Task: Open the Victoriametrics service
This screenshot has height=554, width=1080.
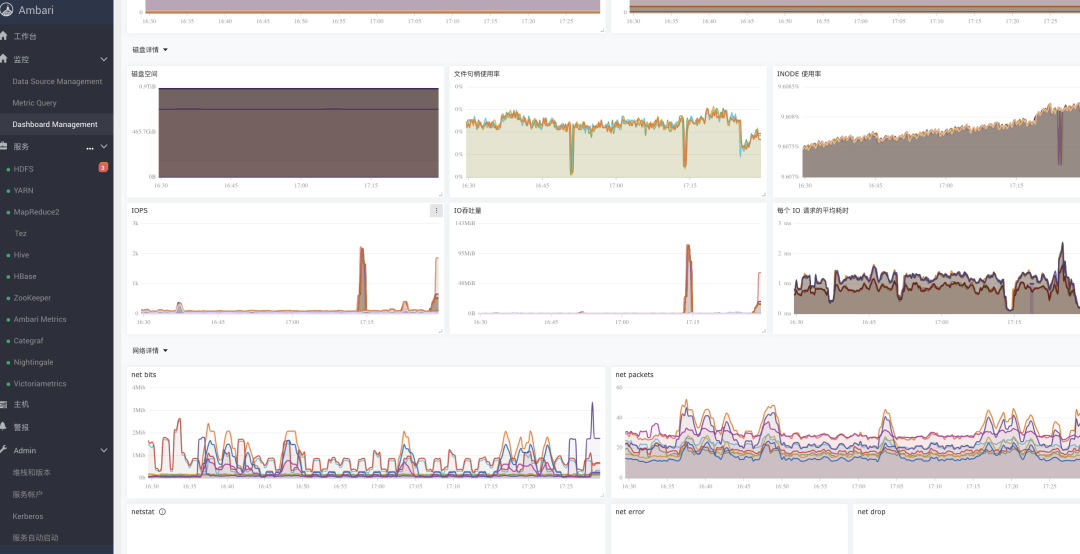Action: (40, 383)
